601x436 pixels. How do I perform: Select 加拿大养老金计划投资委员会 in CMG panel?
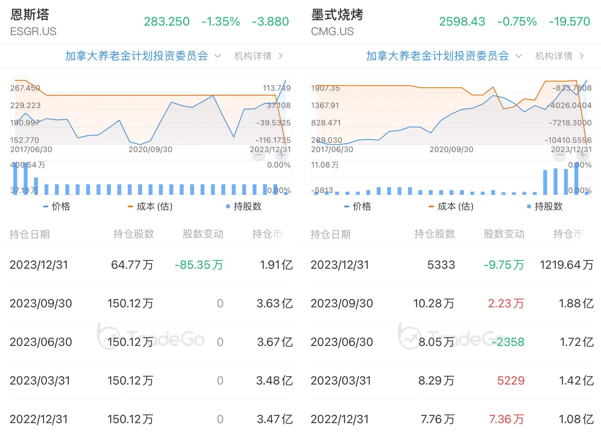click(x=437, y=56)
